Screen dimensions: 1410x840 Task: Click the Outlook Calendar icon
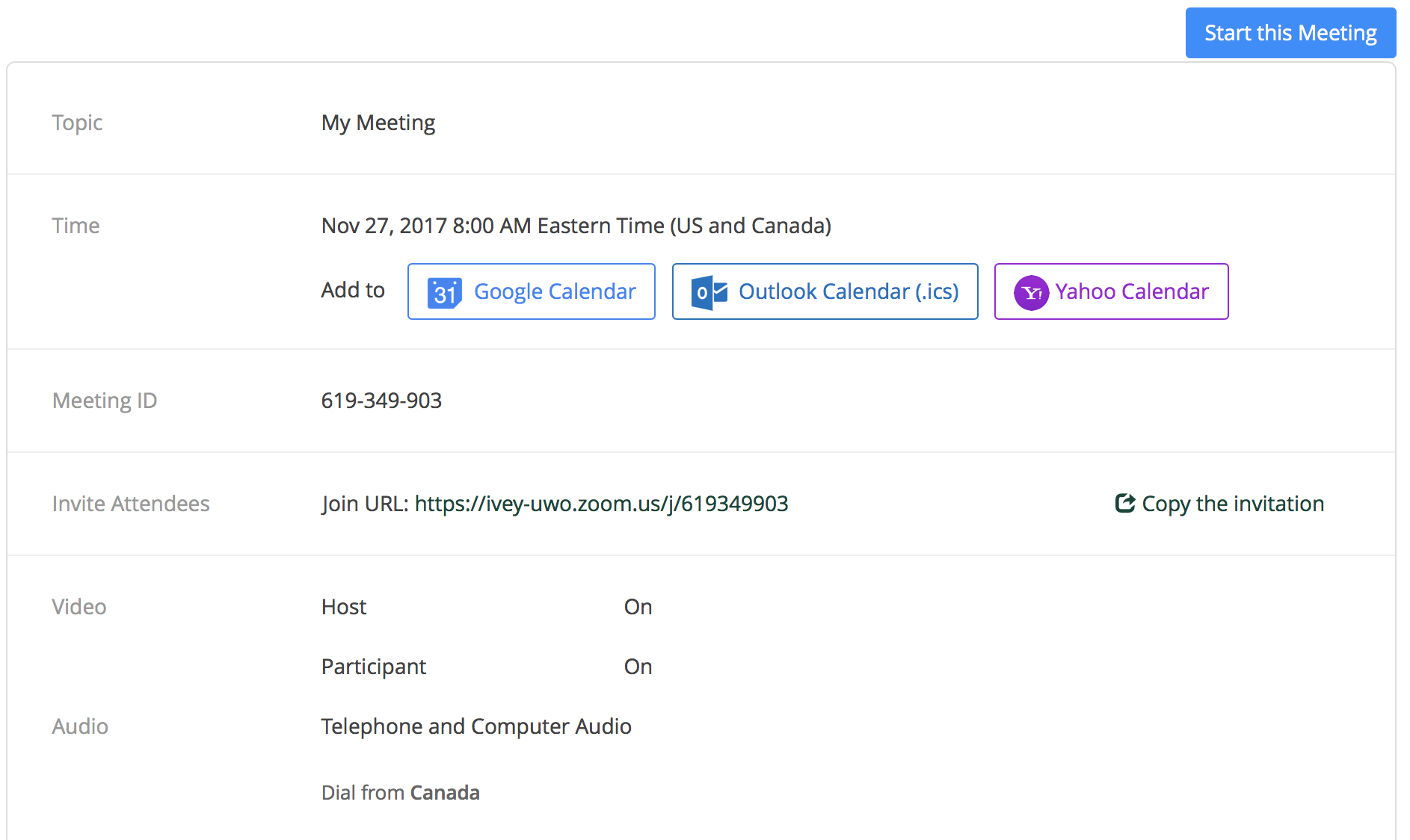708,291
